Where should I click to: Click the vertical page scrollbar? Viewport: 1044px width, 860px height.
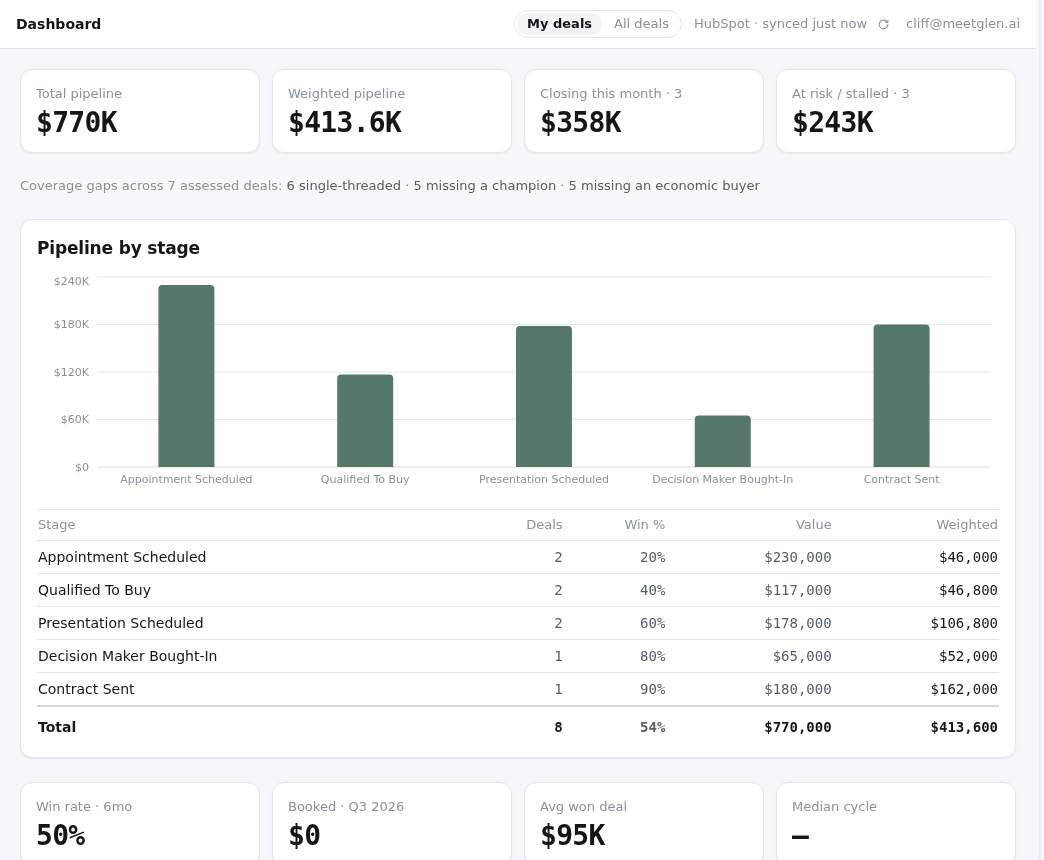[x=1040, y=430]
